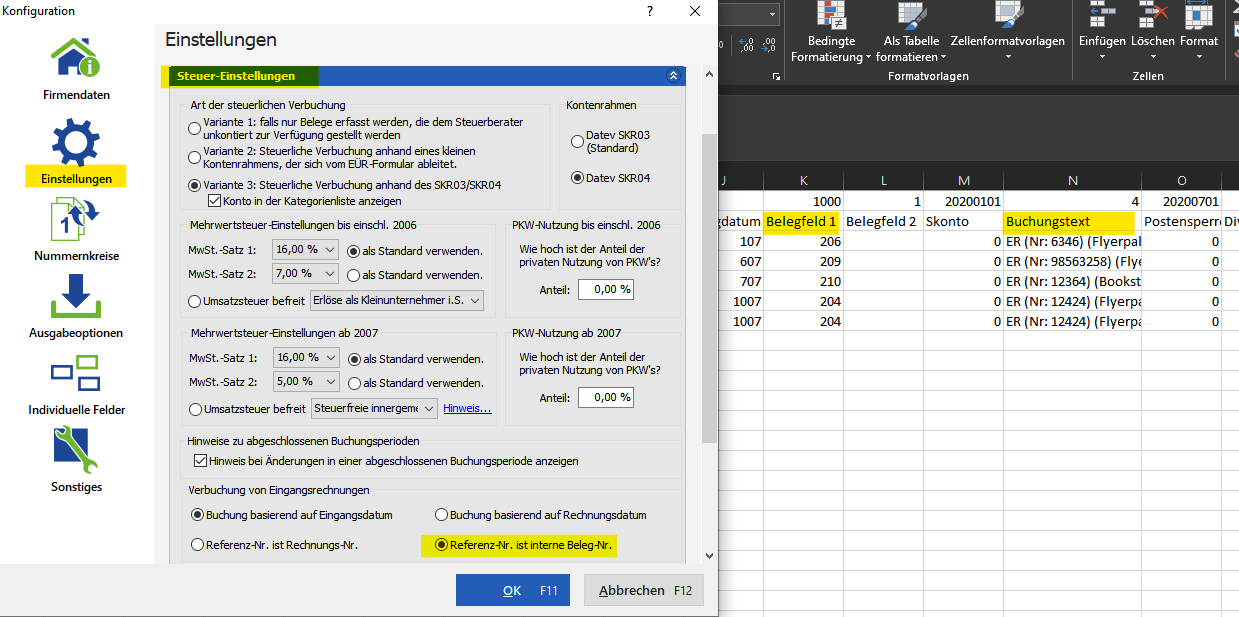Click cell ER (Nr: 12364) in Excel

(x=1073, y=282)
